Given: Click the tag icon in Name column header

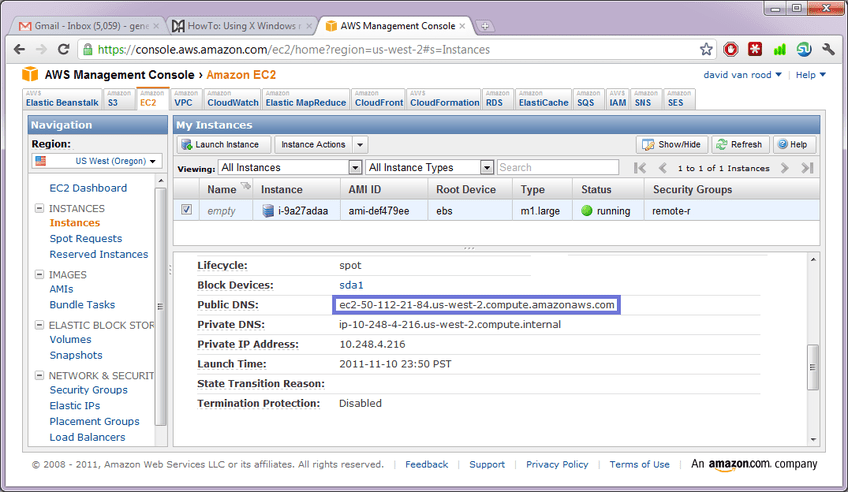Looking at the screenshot, I should click(246, 186).
